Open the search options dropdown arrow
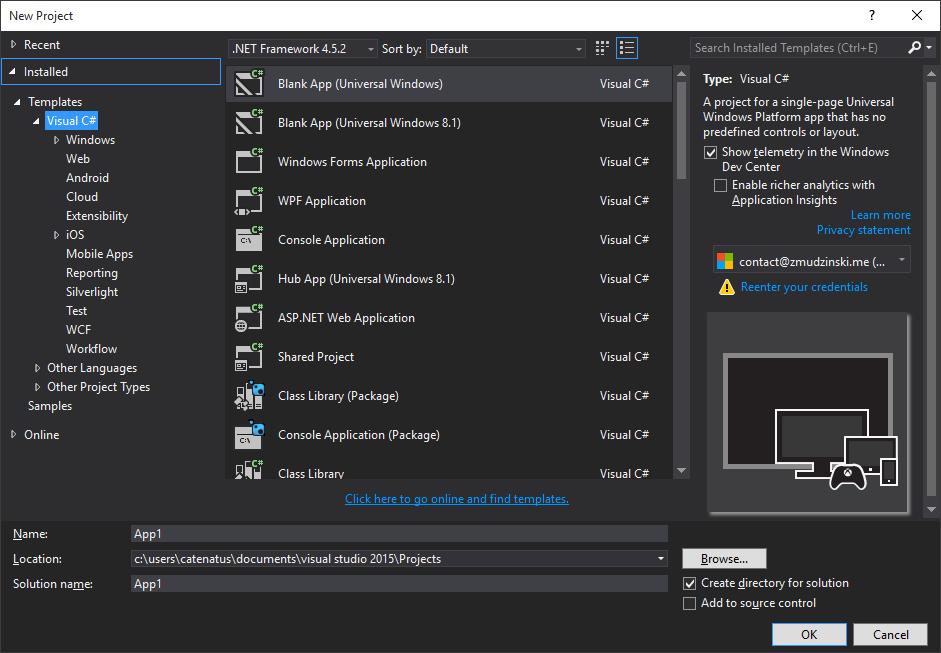Viewport: 941px width, 653px height. (930, 47)
